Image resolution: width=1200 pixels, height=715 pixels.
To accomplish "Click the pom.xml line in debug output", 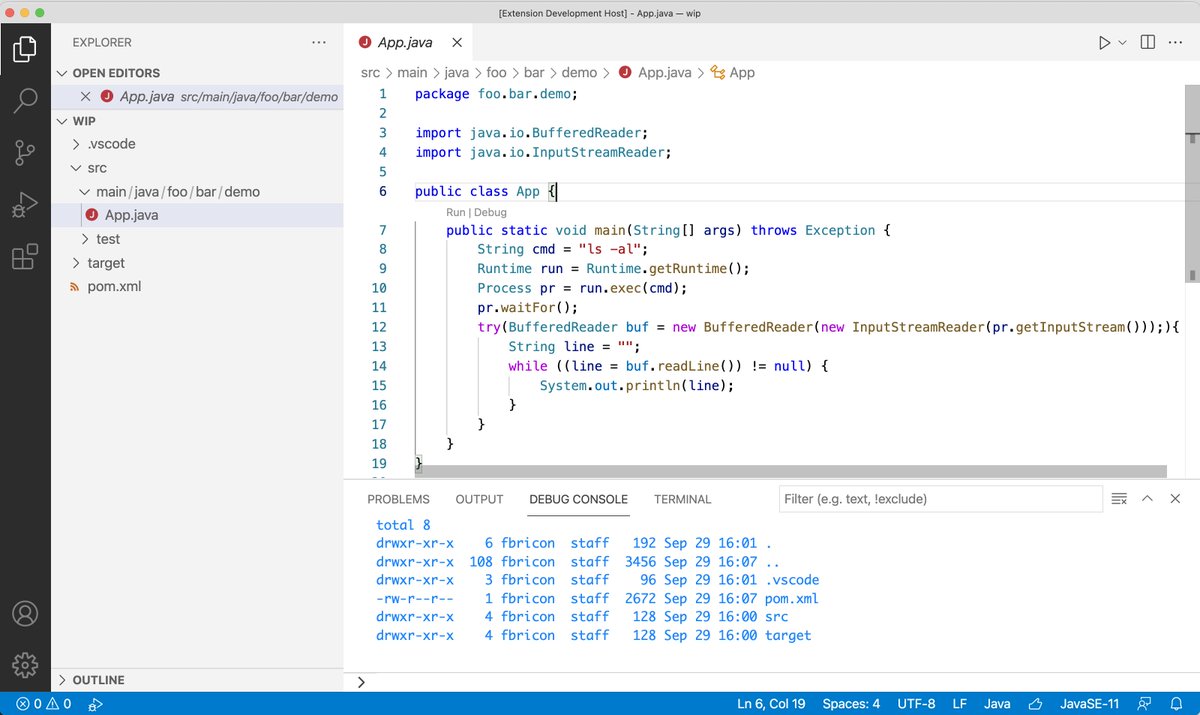I will point(597,598).
